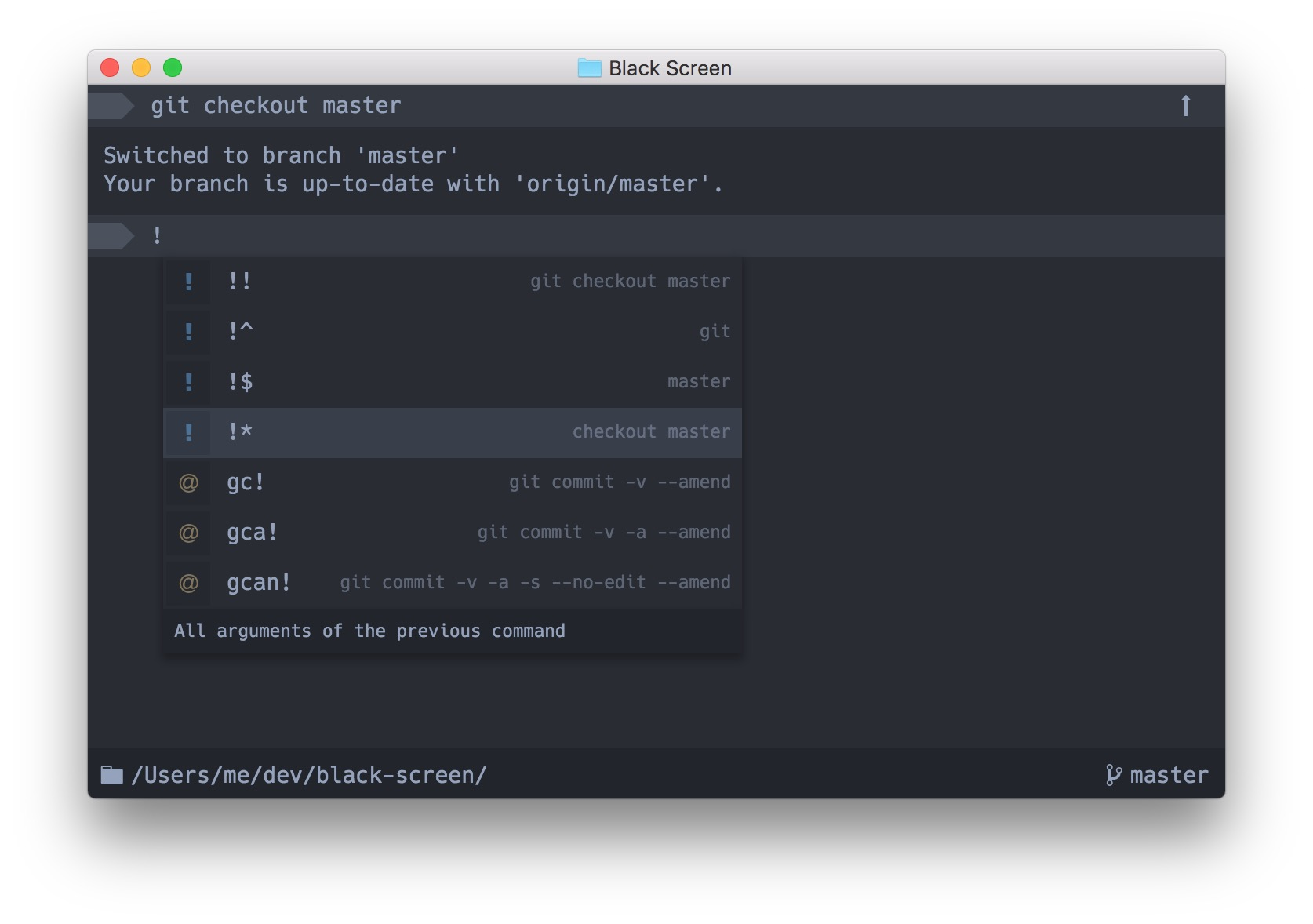Click the prompt arrow beside git checkout master
Viewport: 1313px width, 924px height.
111,106
